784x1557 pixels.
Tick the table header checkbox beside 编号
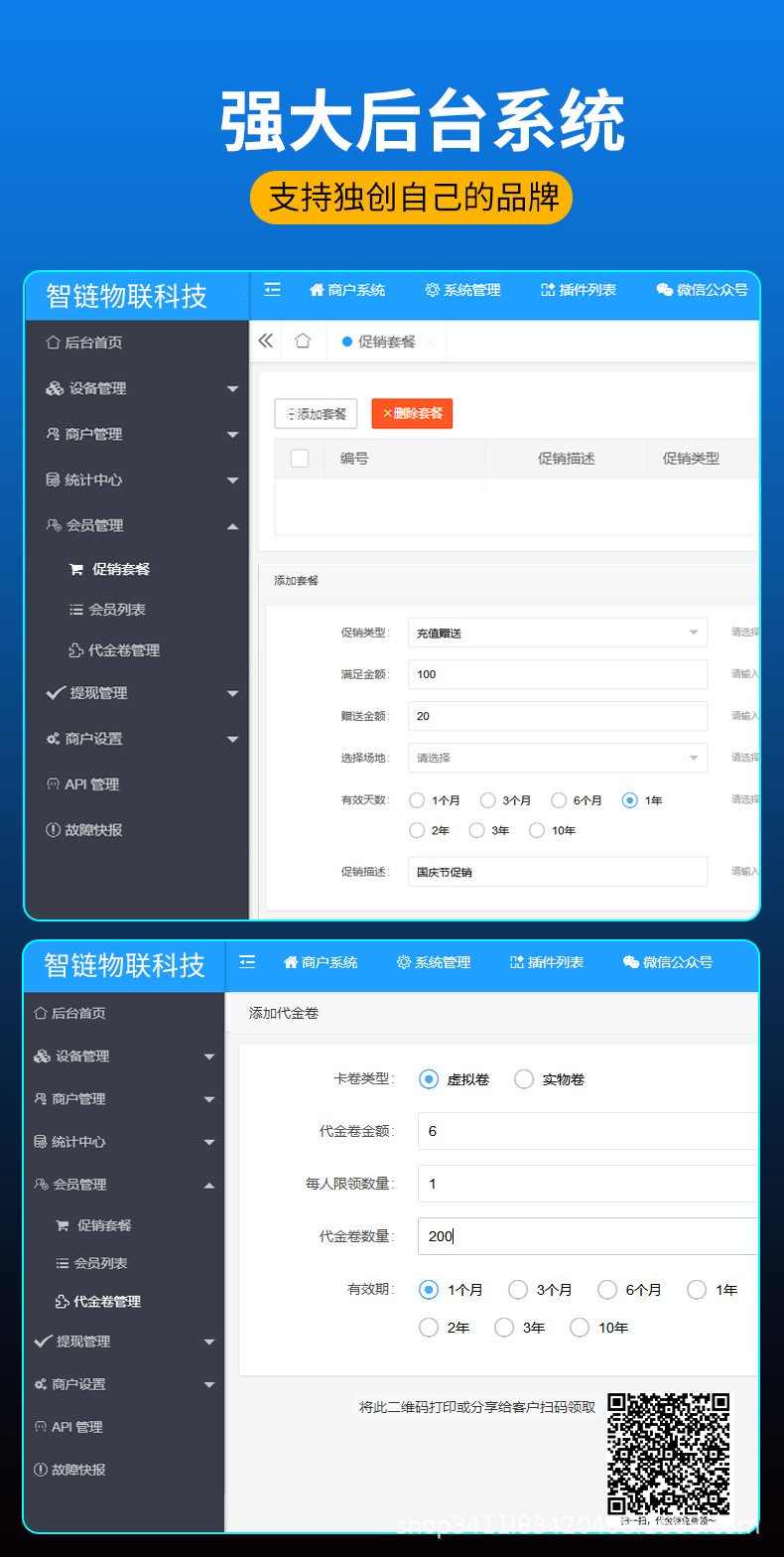pyautogui.click(x=300, y=458)
